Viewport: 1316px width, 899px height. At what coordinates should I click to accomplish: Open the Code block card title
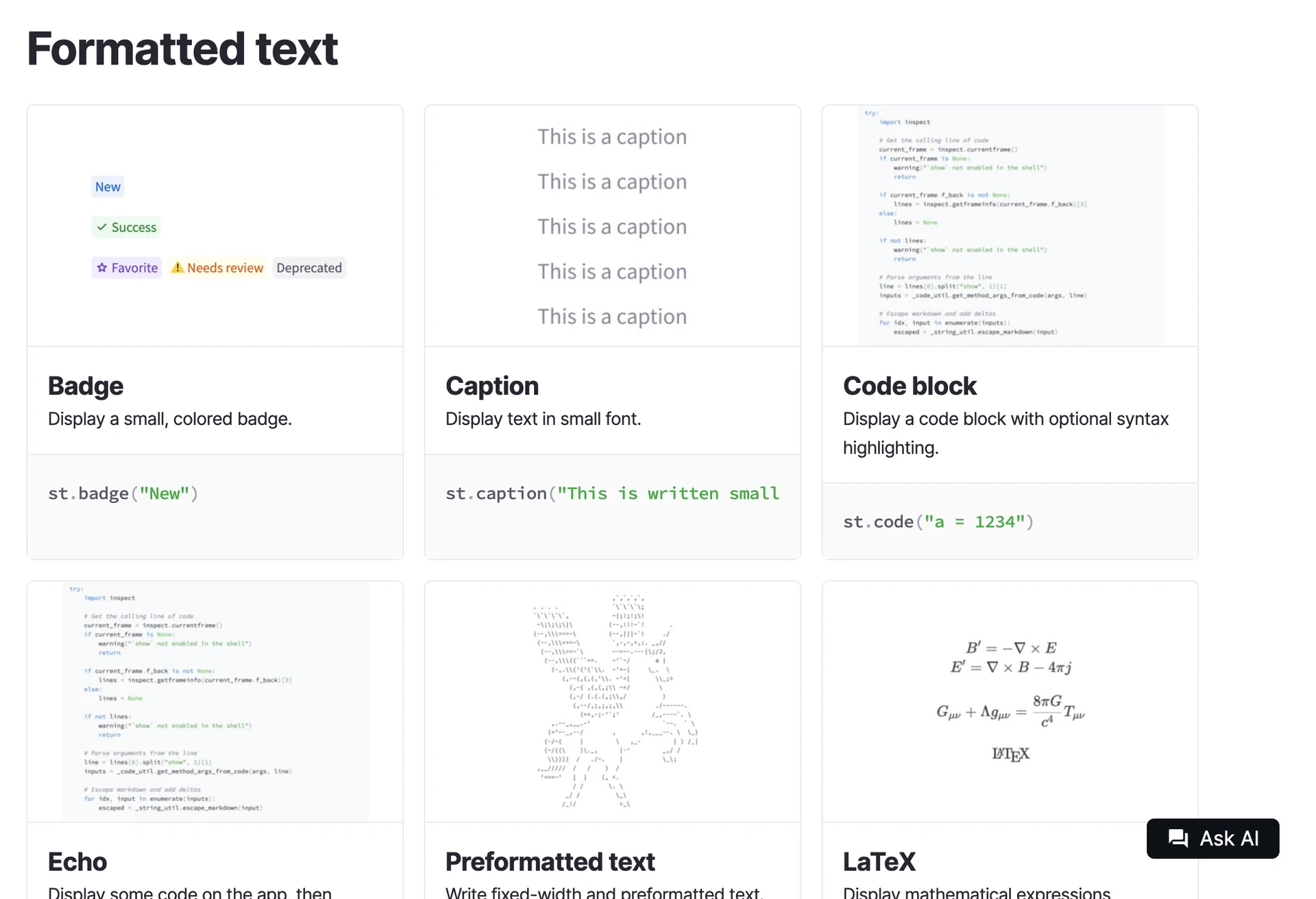point(909,386)
